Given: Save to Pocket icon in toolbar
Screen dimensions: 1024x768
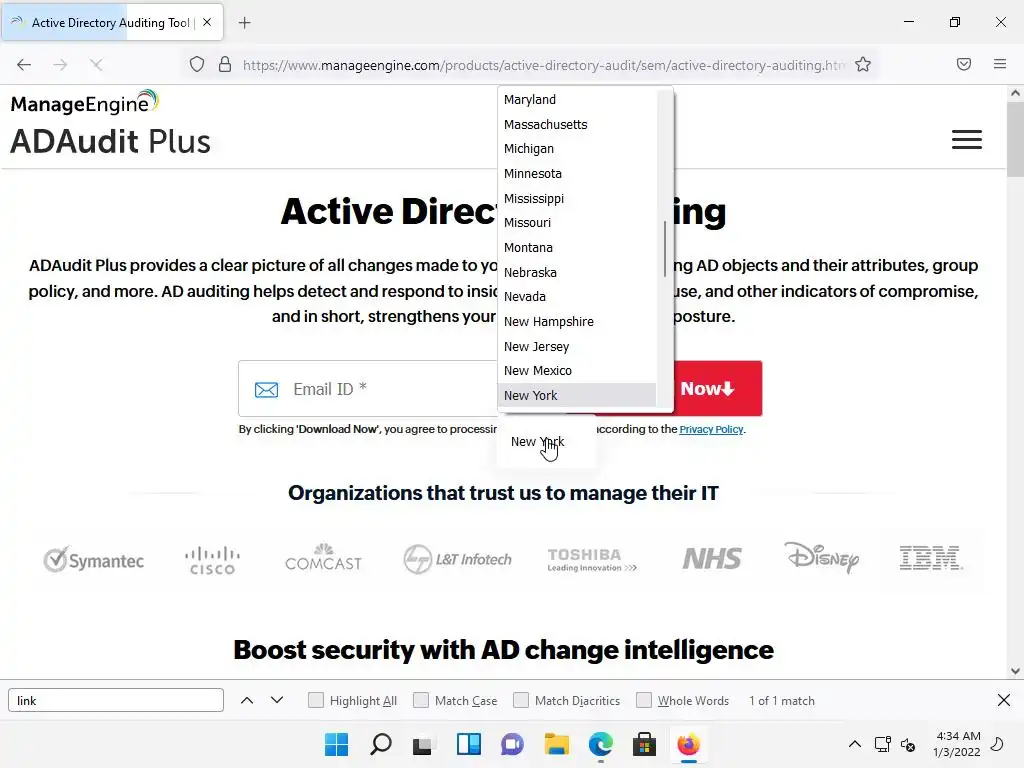Looking at the screenshot, I should (x=964, y=64).
